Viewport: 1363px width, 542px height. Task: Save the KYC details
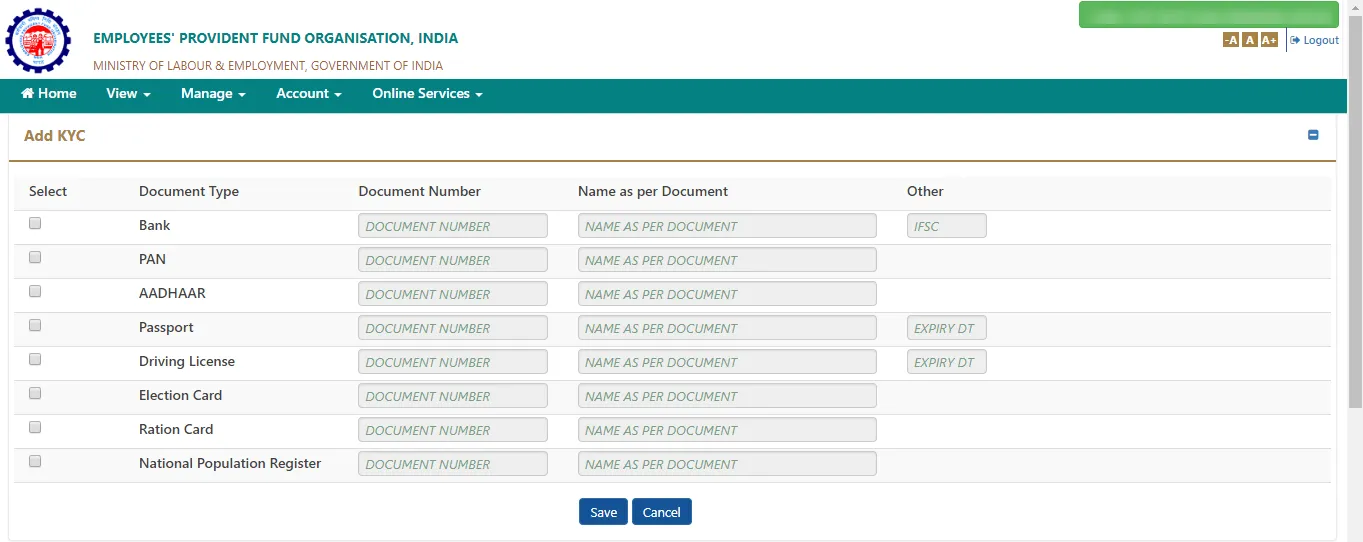coord(603,512)
